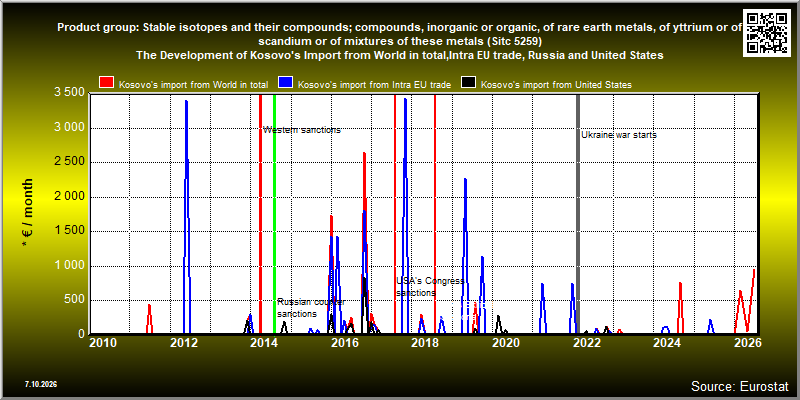Click the black legend swatch for United States

click(x=468, y=83)
